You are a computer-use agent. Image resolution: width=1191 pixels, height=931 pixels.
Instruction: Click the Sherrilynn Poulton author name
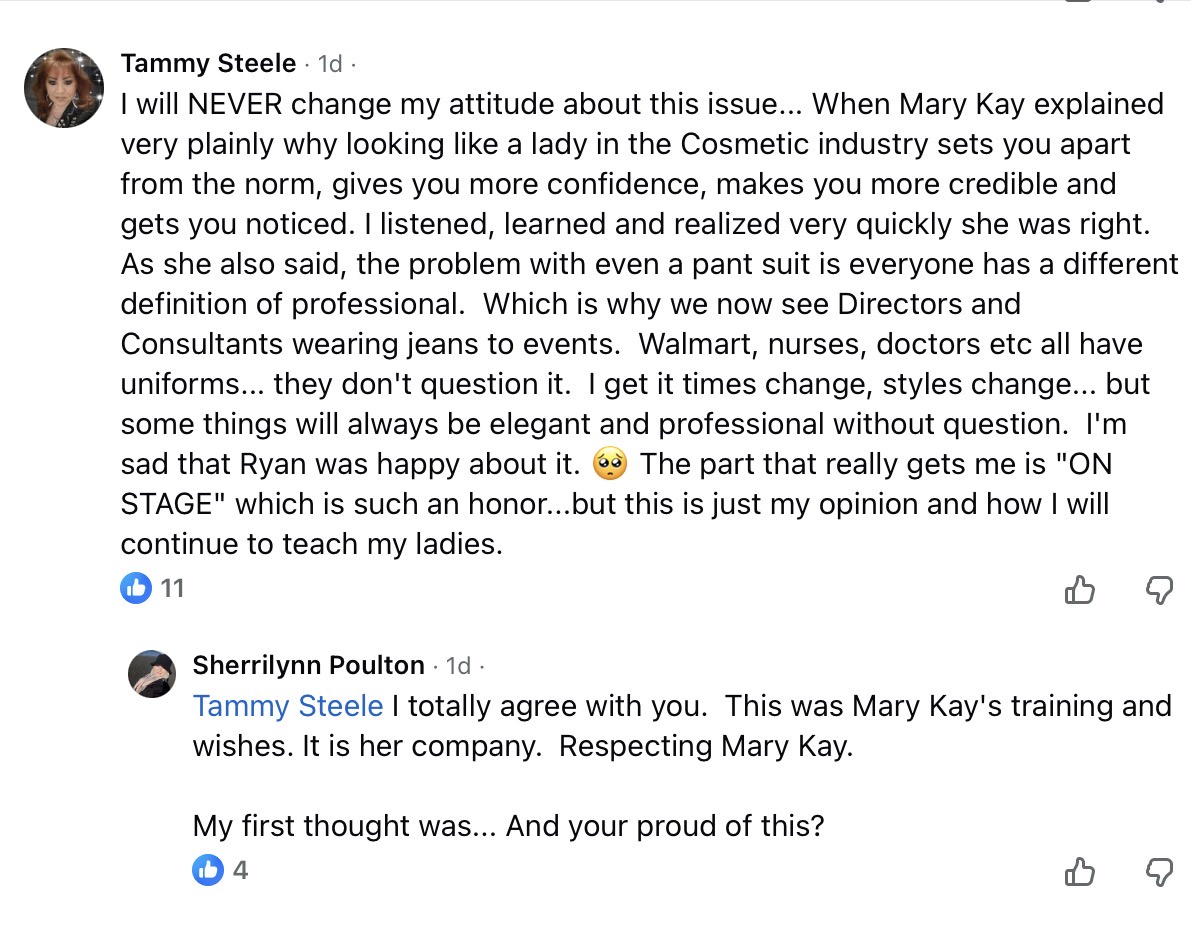[308, 665]
